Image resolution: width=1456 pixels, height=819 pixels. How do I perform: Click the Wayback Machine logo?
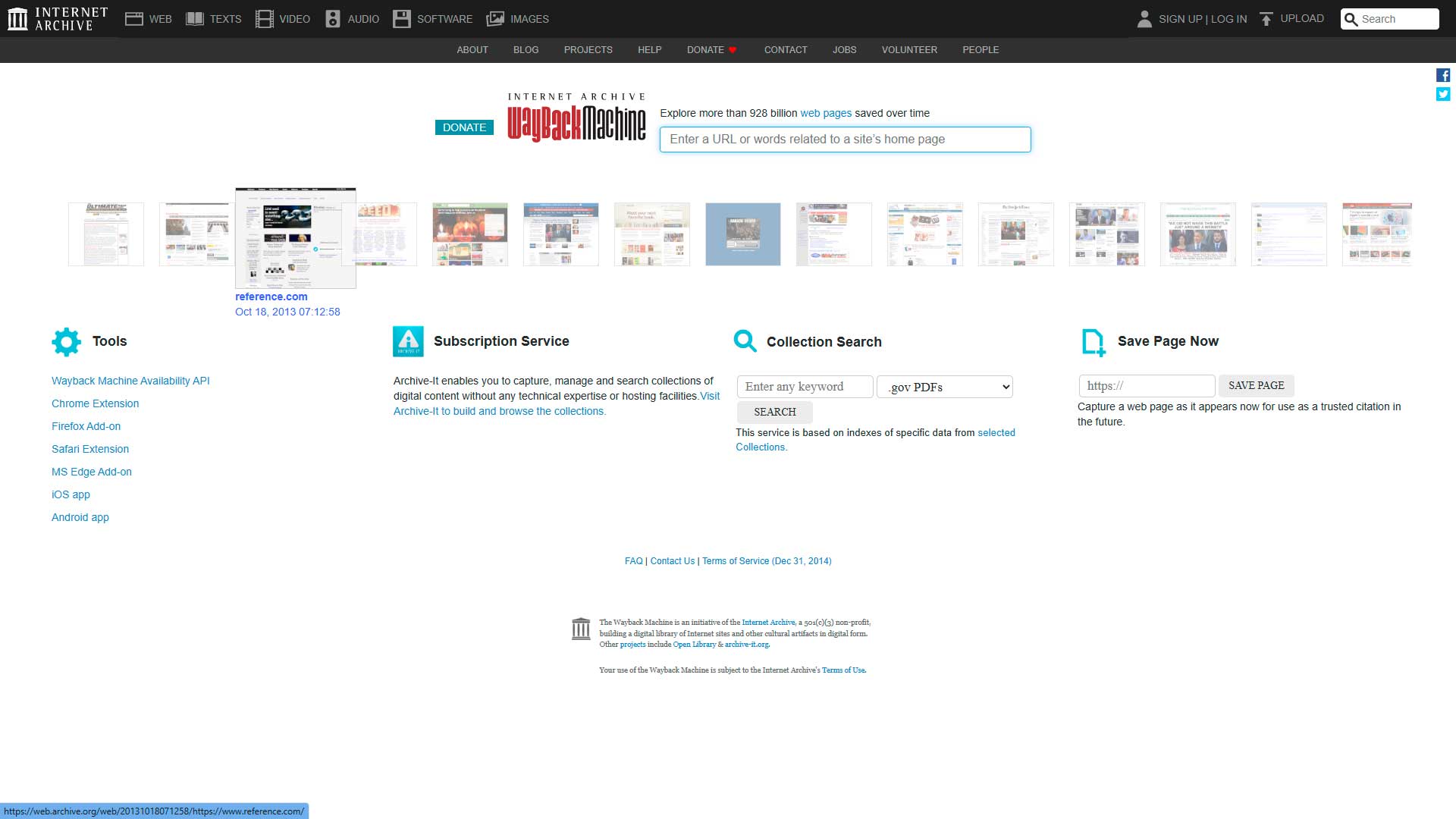tap(576, 118)
